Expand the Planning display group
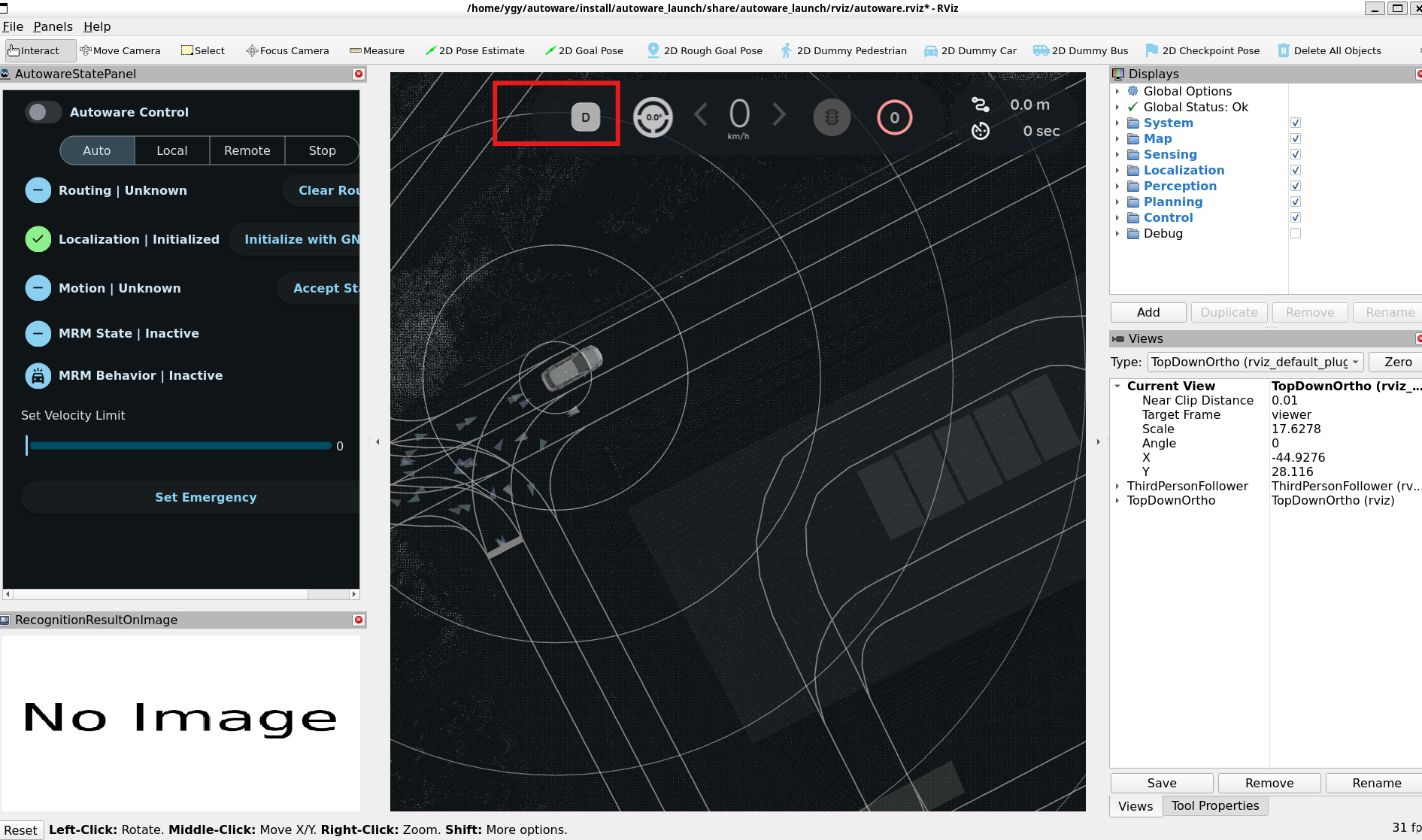This screenshot has width=1422, height=840. pos(1117,202)
